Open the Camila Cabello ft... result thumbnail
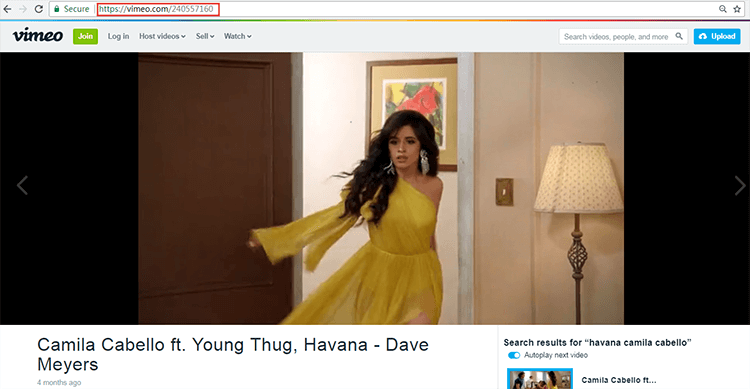This screenshot has height=389, width=750. click(x=540, y=378)
